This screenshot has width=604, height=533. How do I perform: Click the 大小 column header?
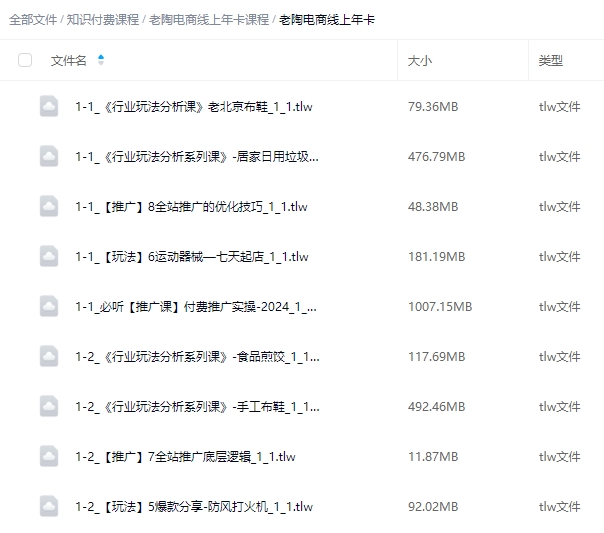tap(420, 61)
